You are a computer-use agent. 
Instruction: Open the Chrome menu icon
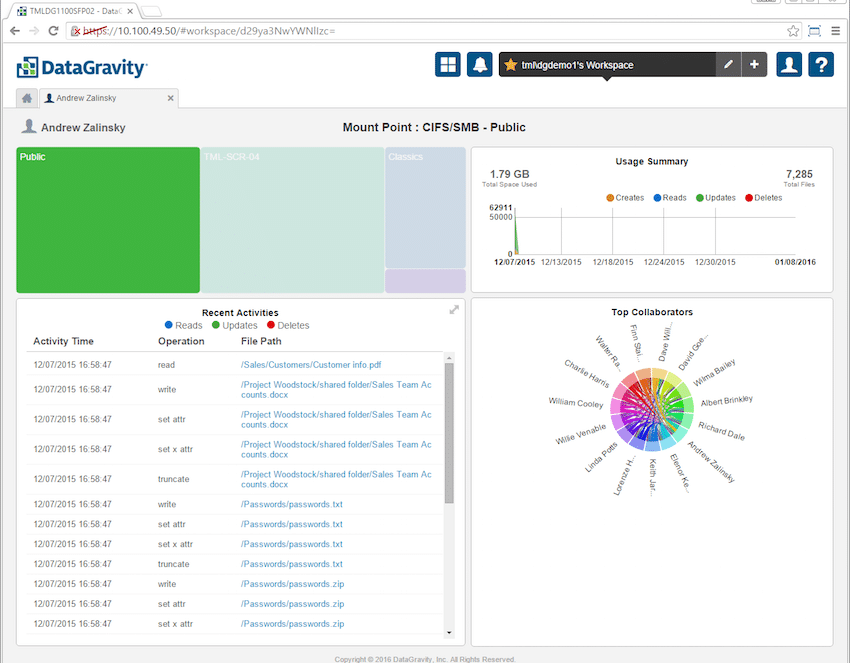coord(835,31)
